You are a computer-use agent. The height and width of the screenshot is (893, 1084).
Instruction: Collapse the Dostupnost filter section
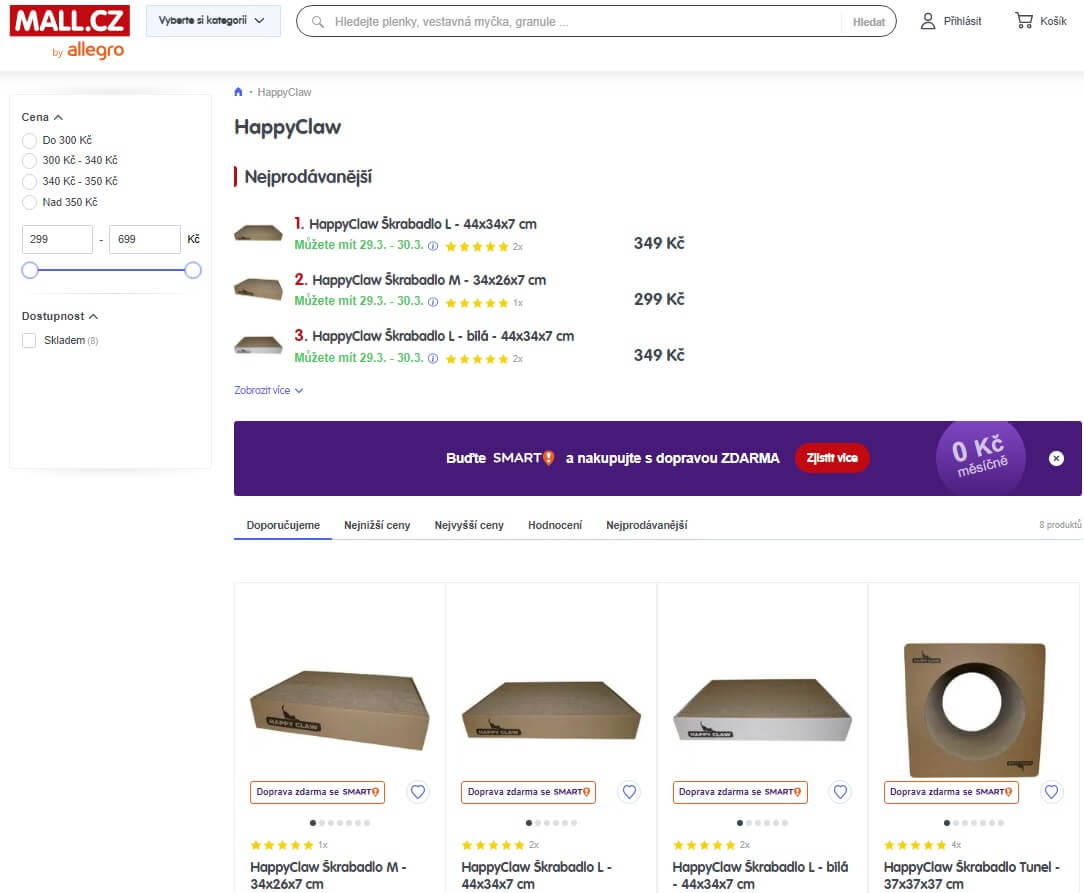(x=59, y=316)
